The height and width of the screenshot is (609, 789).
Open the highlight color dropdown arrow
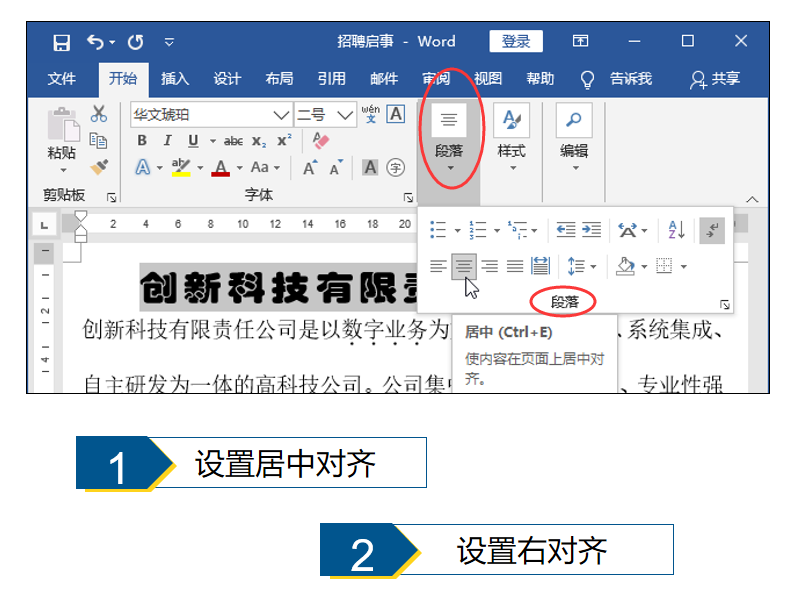pos(200,168)
